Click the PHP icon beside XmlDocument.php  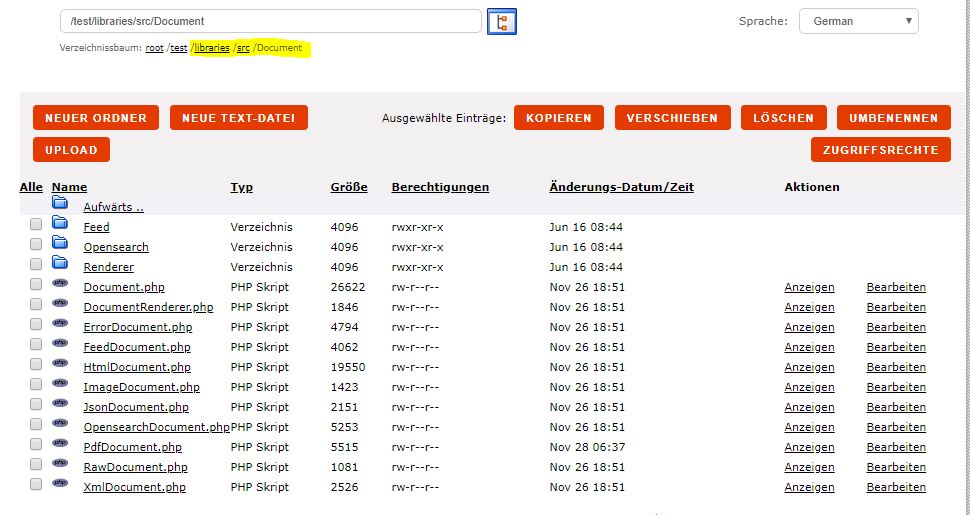[60, 484]
